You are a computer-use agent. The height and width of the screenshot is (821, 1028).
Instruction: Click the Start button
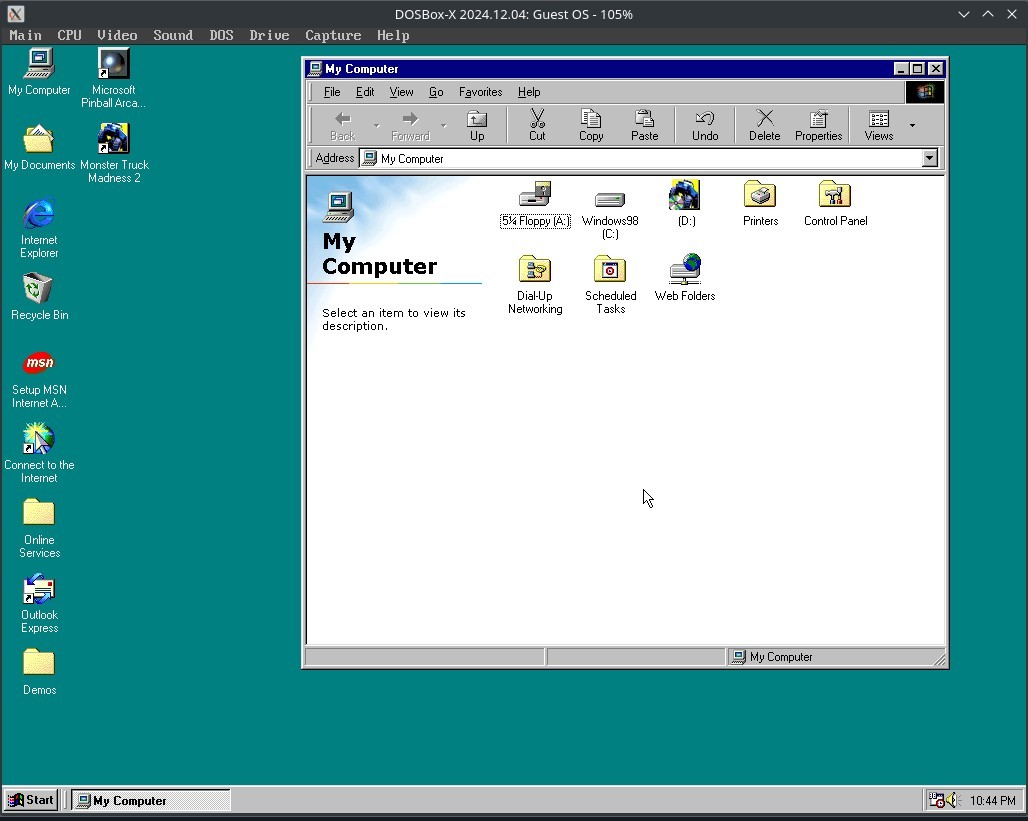point(30,800)
